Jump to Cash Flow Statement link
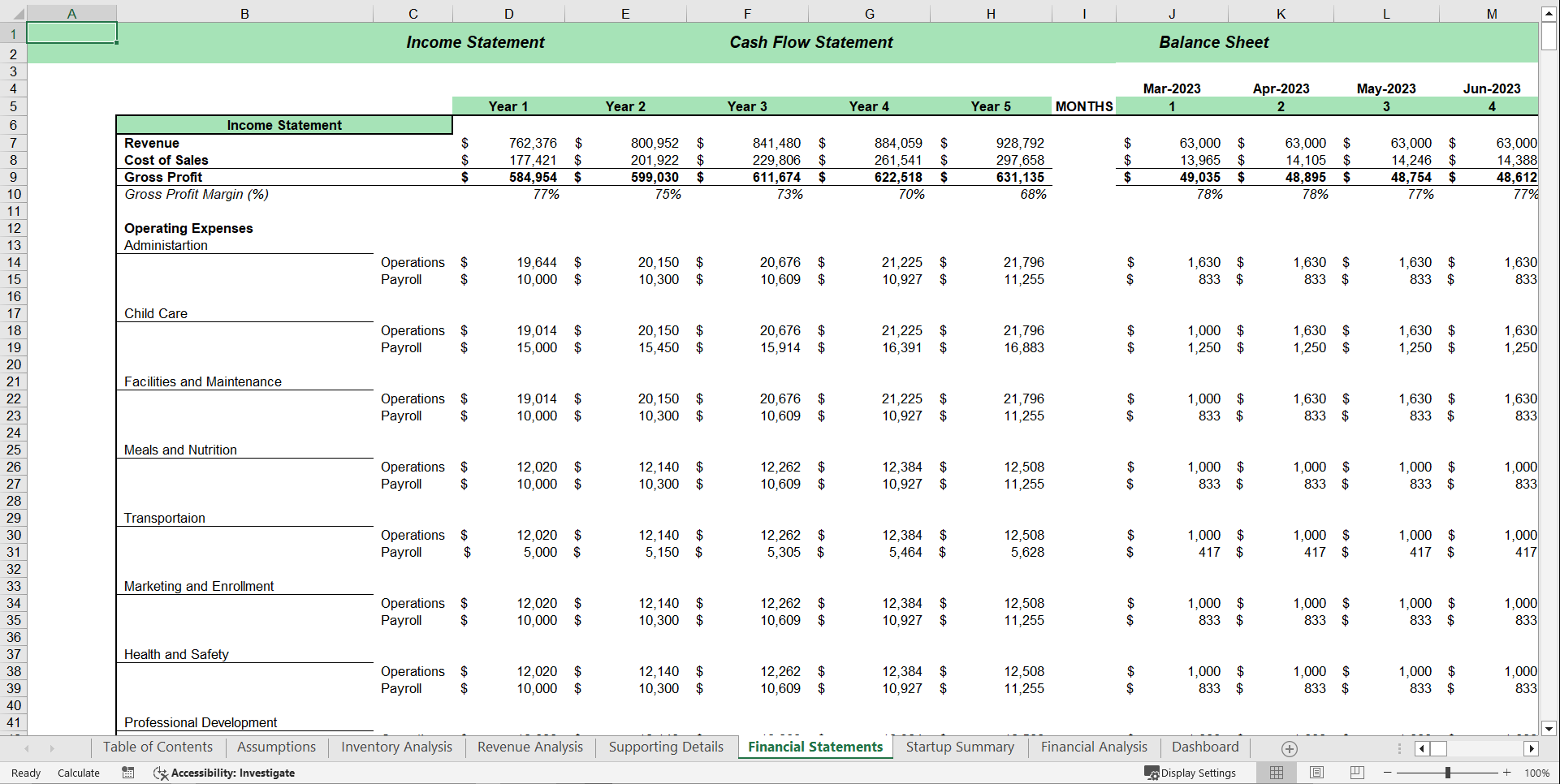 pyautogui.click(x=810, y=42)
